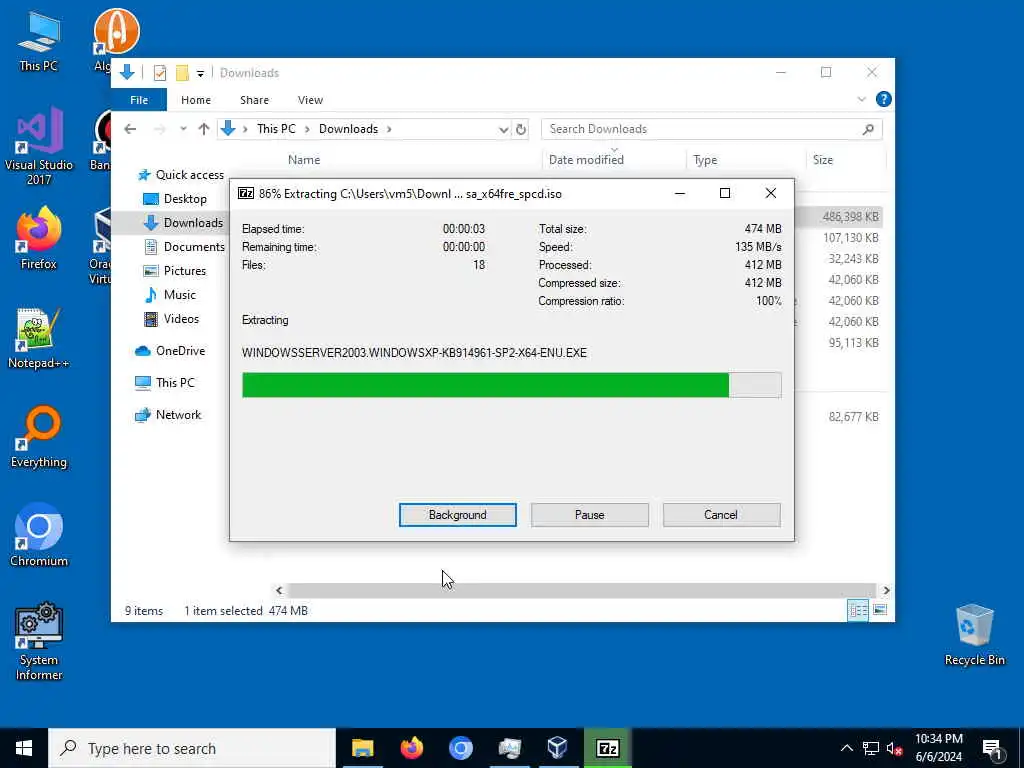Click Explorer refresh button
The width and height of the screenshot is (1024, 768).
pyautogui.click(x=520, y=129)
